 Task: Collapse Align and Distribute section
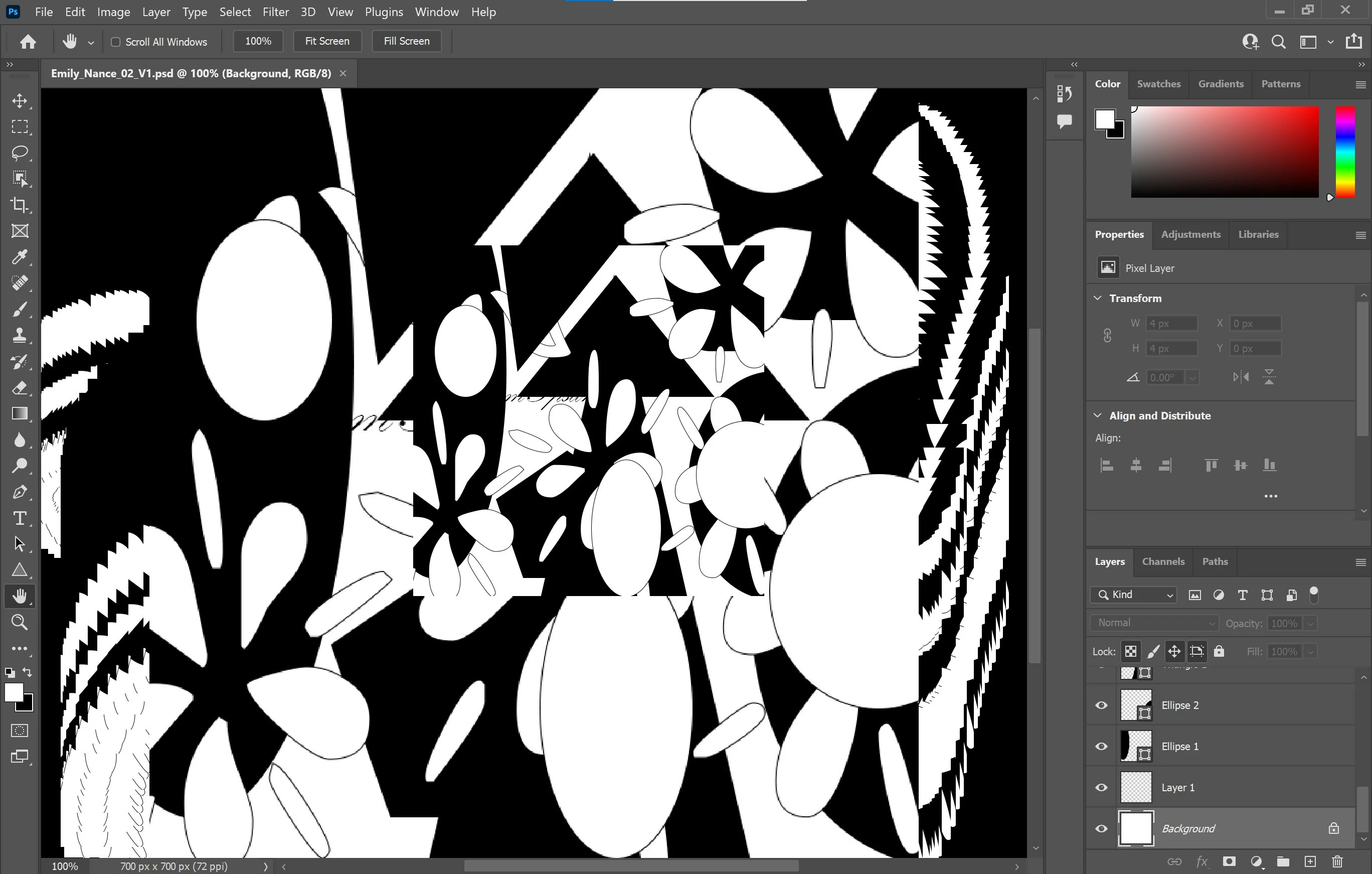click(1098, 415)
